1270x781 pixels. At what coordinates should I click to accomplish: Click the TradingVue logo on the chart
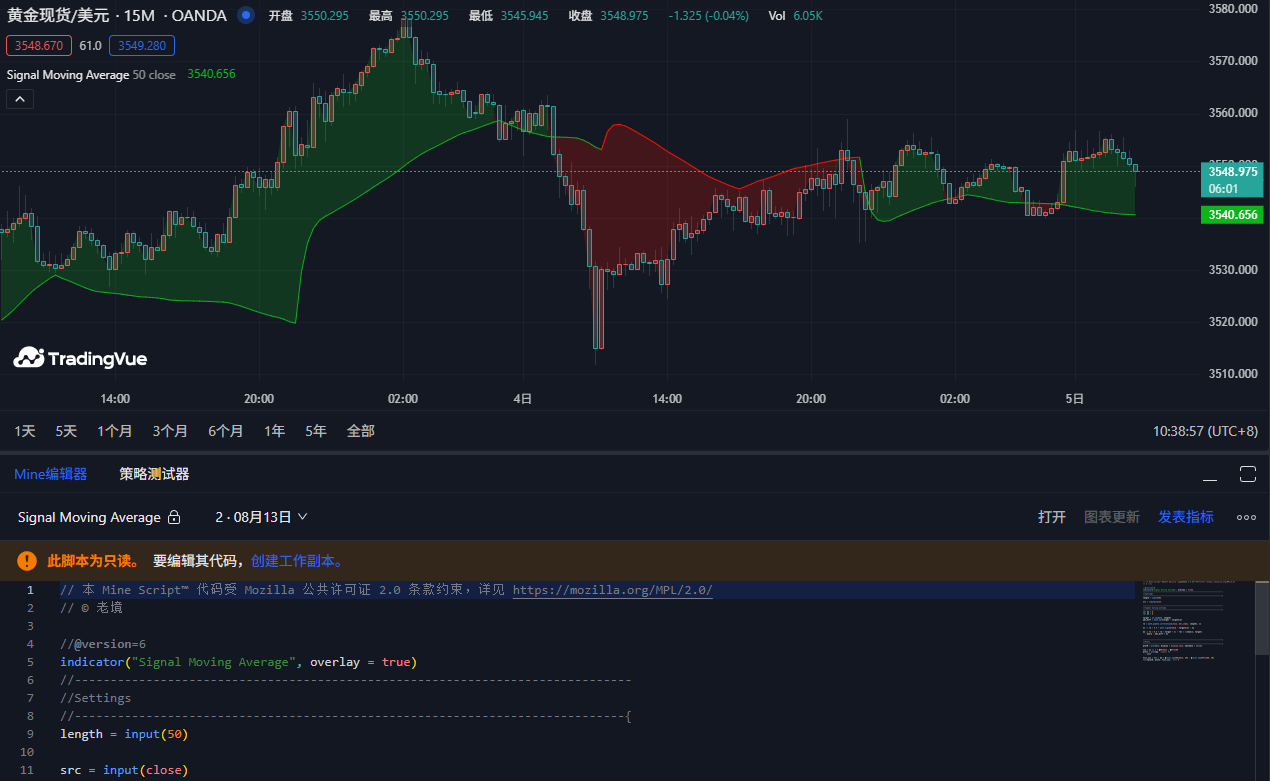80,358
